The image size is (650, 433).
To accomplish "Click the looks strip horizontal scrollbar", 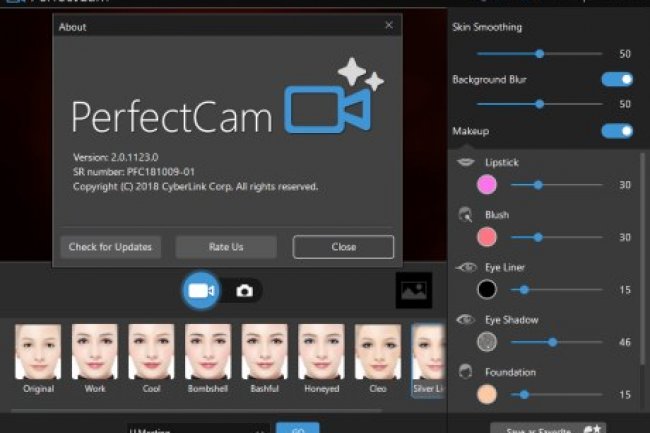I will tap(197, 411).
